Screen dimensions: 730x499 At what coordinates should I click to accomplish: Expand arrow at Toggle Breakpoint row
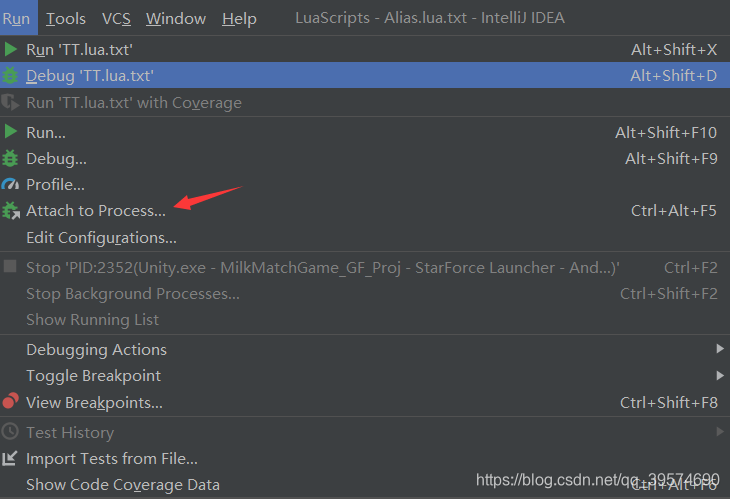[720, 375]
